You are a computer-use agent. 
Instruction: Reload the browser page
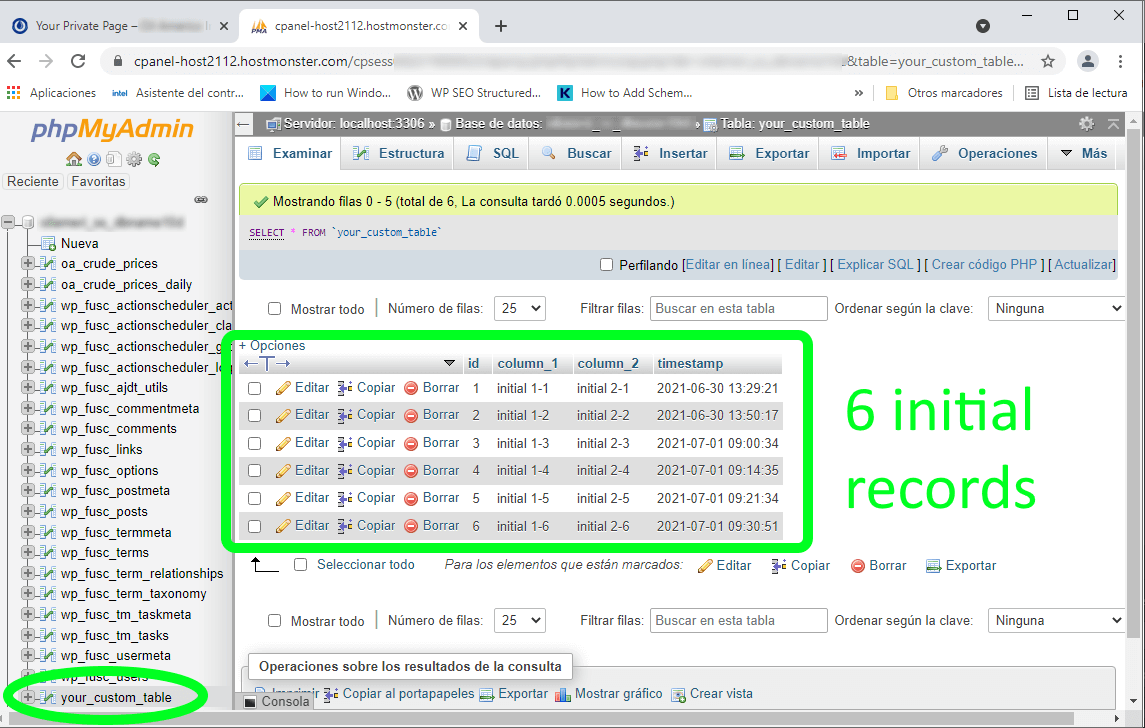click(x=78, y=61)
